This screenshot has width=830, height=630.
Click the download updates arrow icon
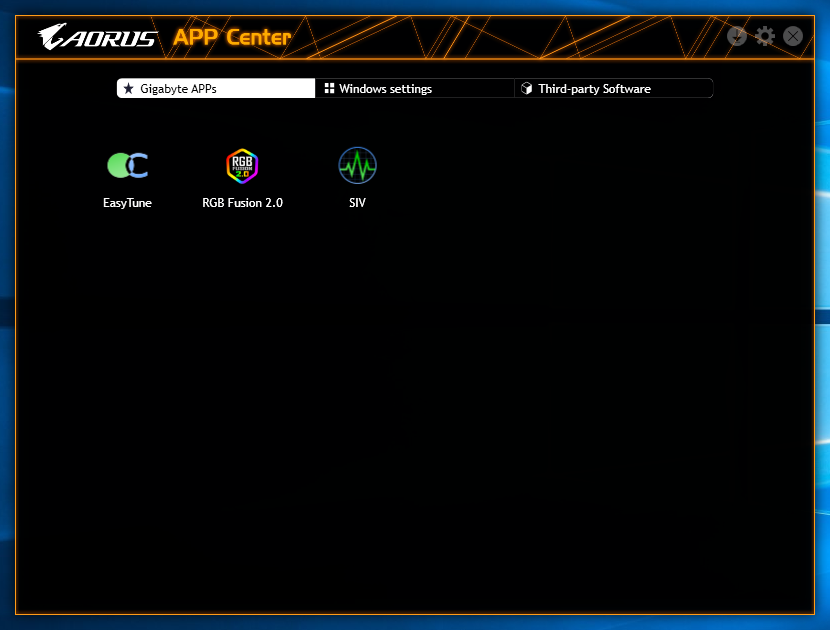point(736,36)
